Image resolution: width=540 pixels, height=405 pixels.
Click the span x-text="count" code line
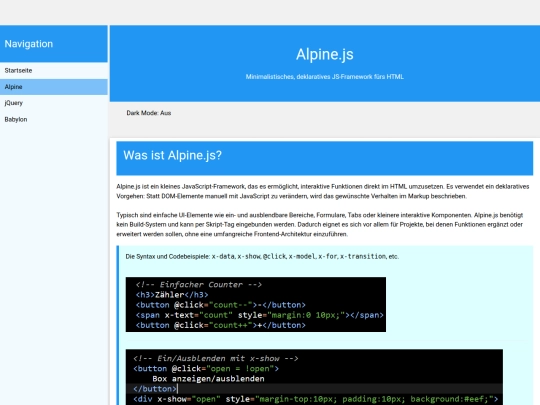tap(259, 315)
